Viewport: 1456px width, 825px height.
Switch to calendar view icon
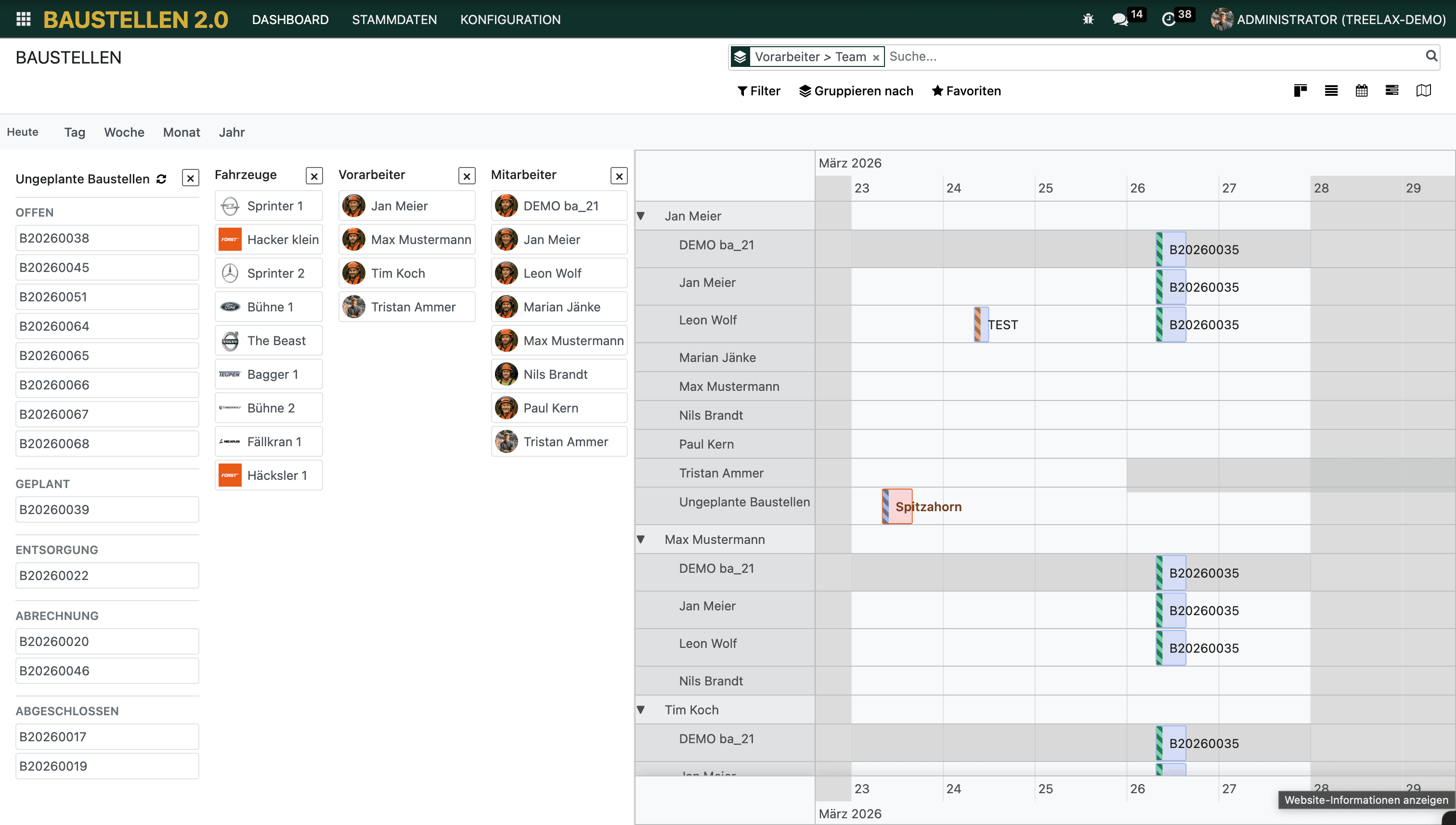(1361, 90)
